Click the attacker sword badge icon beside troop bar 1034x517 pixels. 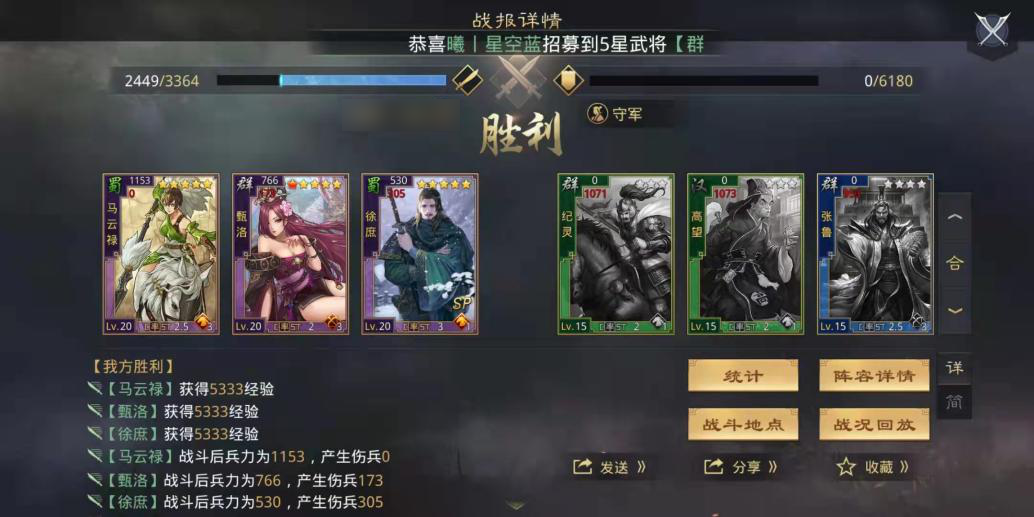468,80
